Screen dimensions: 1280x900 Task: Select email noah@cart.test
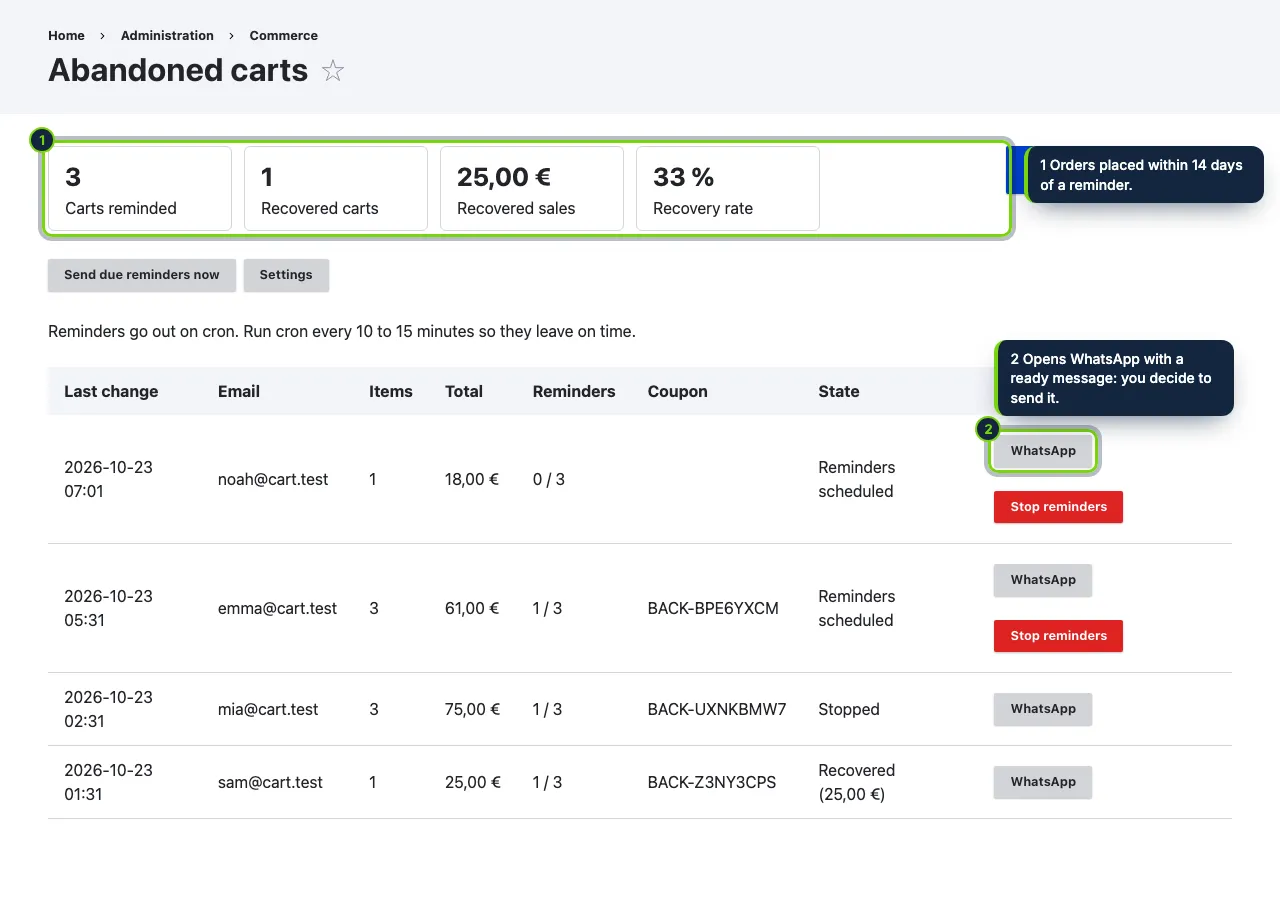(x=273, y=479)
